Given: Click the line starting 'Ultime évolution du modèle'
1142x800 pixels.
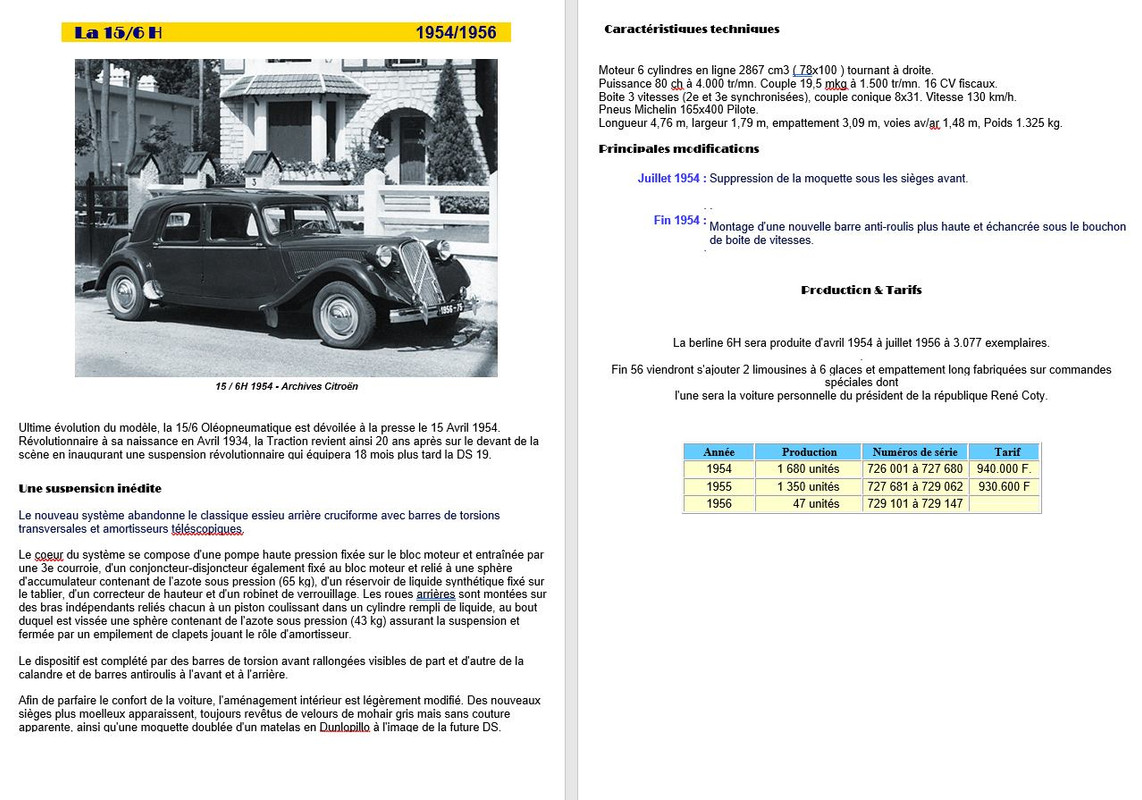Looking at the screenshot, I should click(259, 428).
